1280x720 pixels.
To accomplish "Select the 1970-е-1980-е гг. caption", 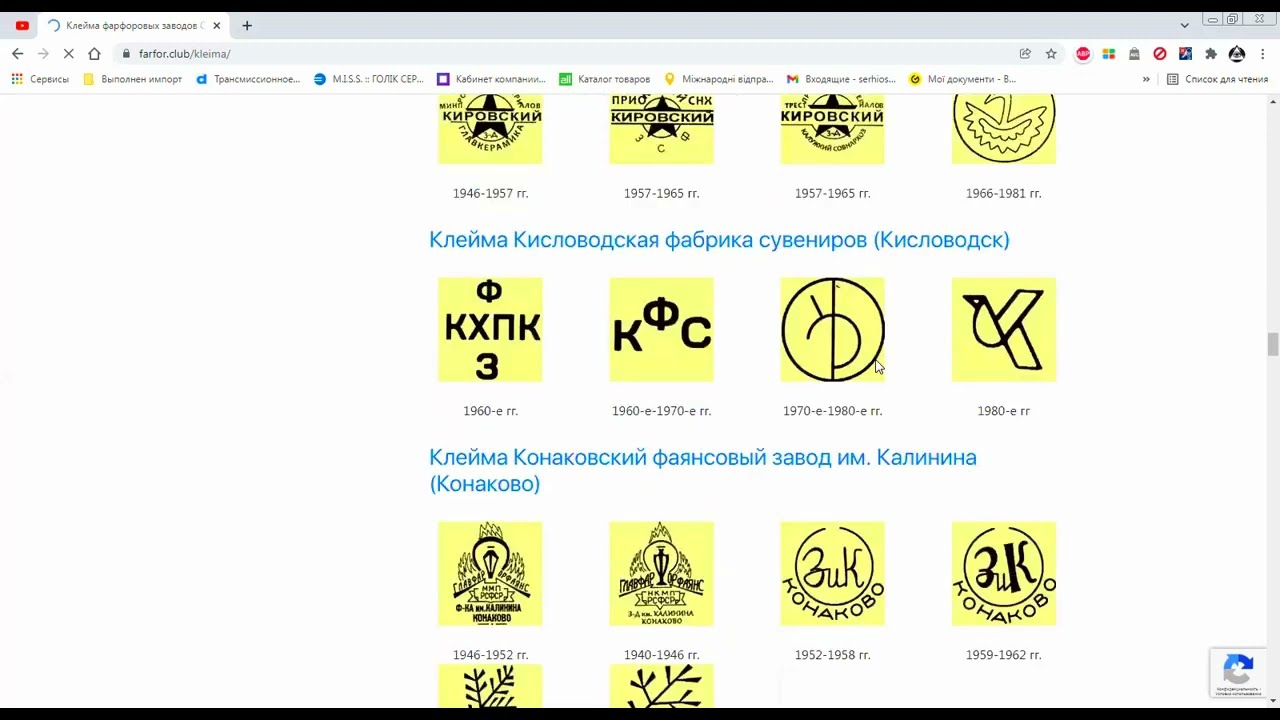I will click(832, 411).
